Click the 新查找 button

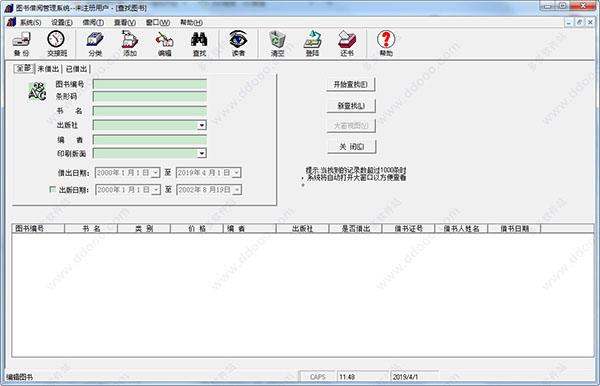pos(351,106)
